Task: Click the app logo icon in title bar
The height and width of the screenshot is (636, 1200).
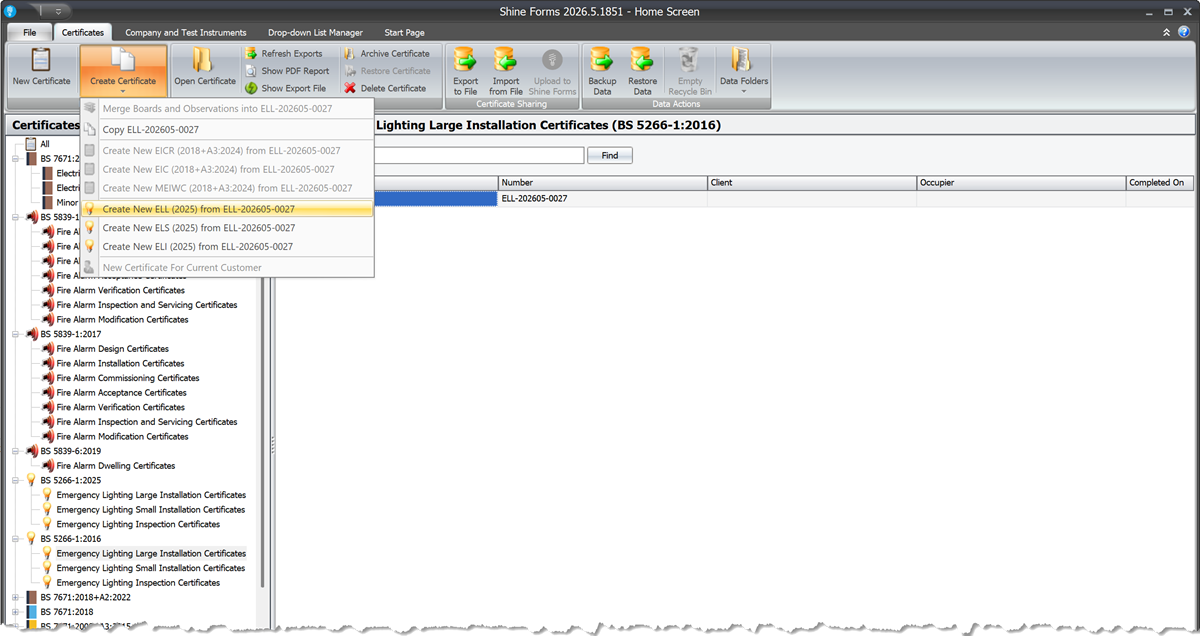Action: pos(12,11)
